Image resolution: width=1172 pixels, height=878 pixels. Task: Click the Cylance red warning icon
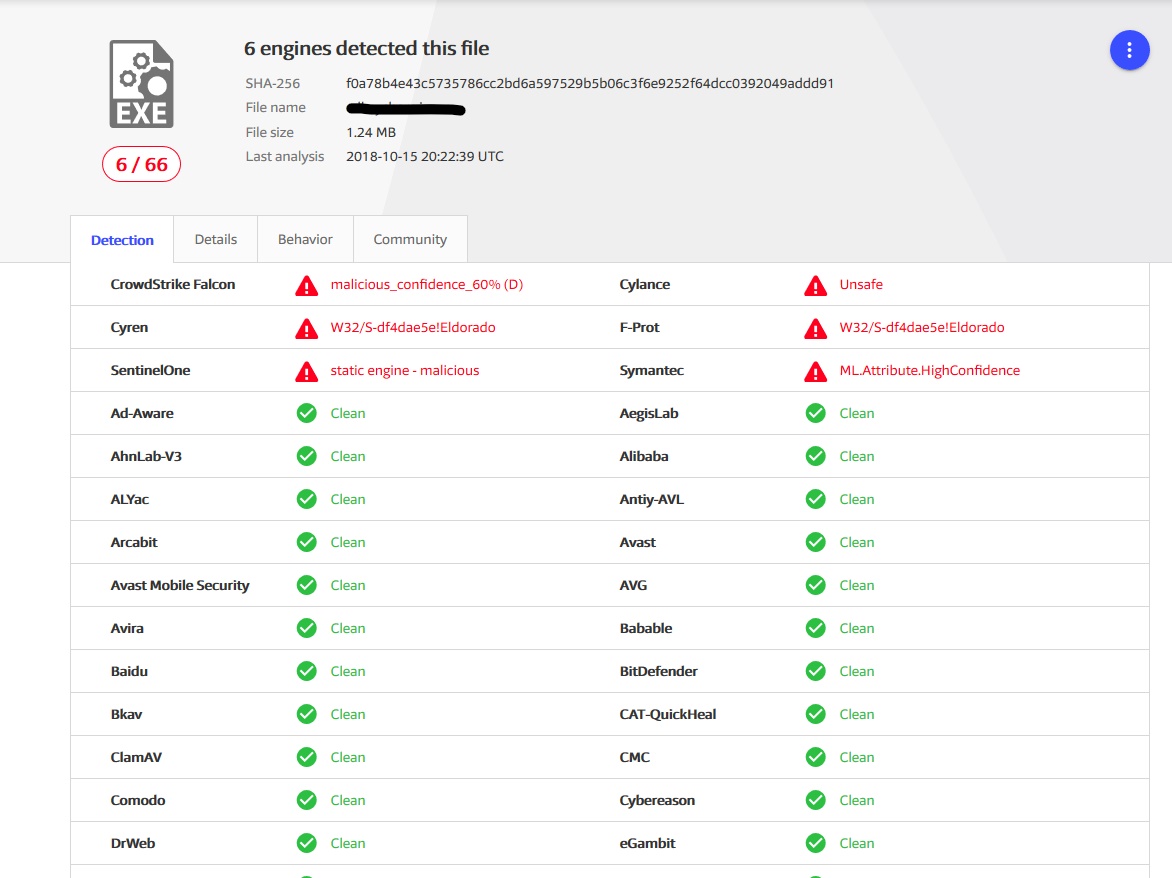pos(815,286)
